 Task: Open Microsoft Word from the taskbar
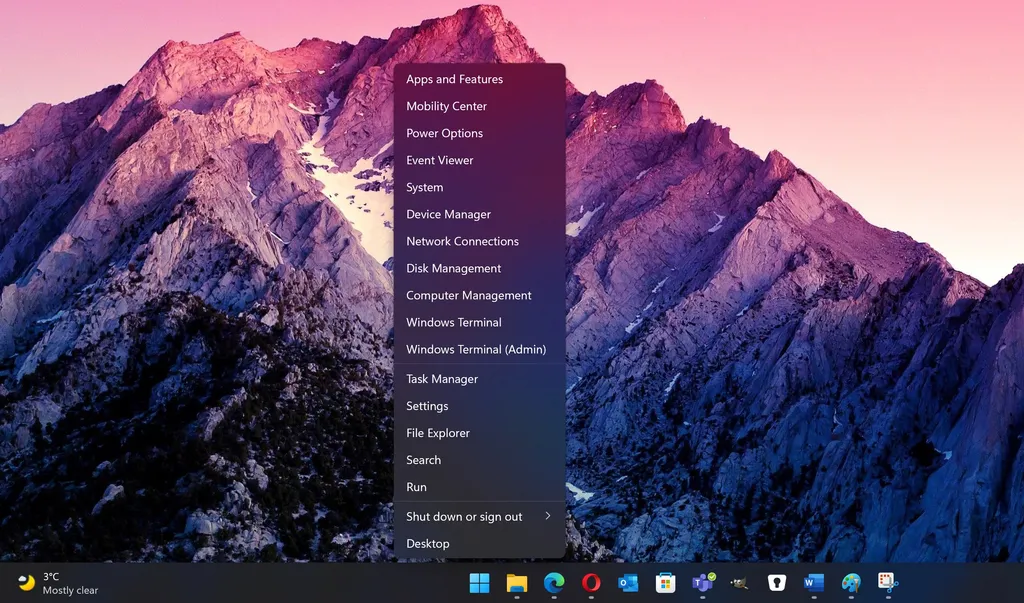[x=814, y=583]
